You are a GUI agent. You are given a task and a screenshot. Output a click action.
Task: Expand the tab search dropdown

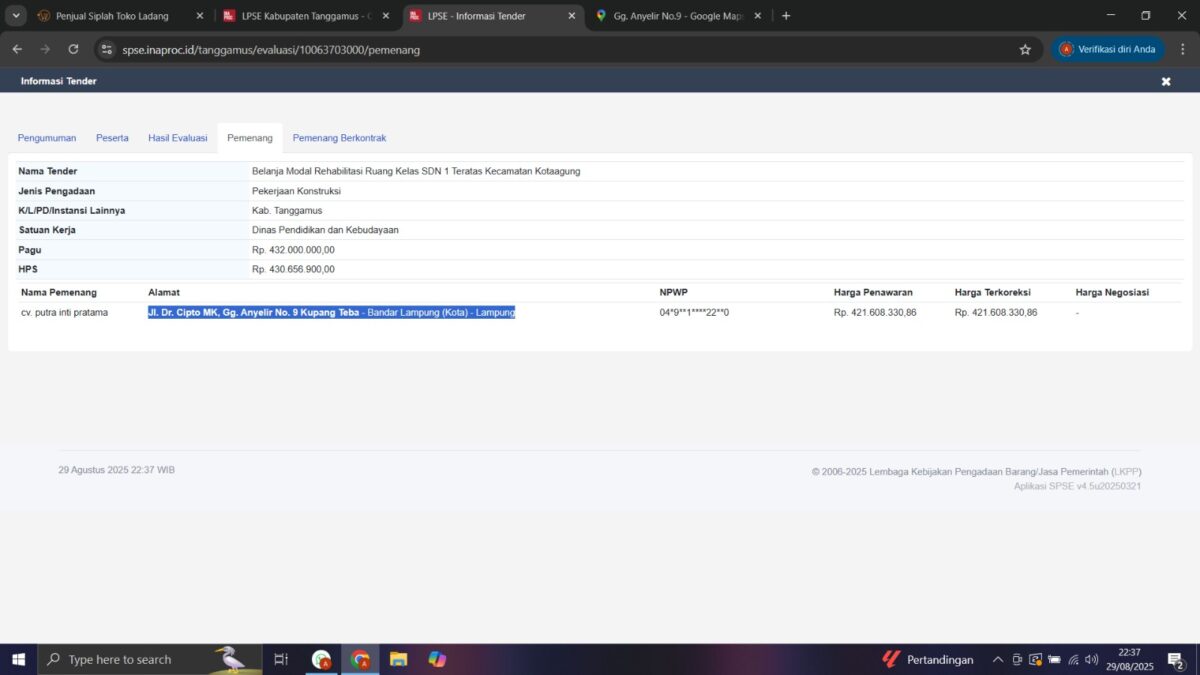click(17, 16)
